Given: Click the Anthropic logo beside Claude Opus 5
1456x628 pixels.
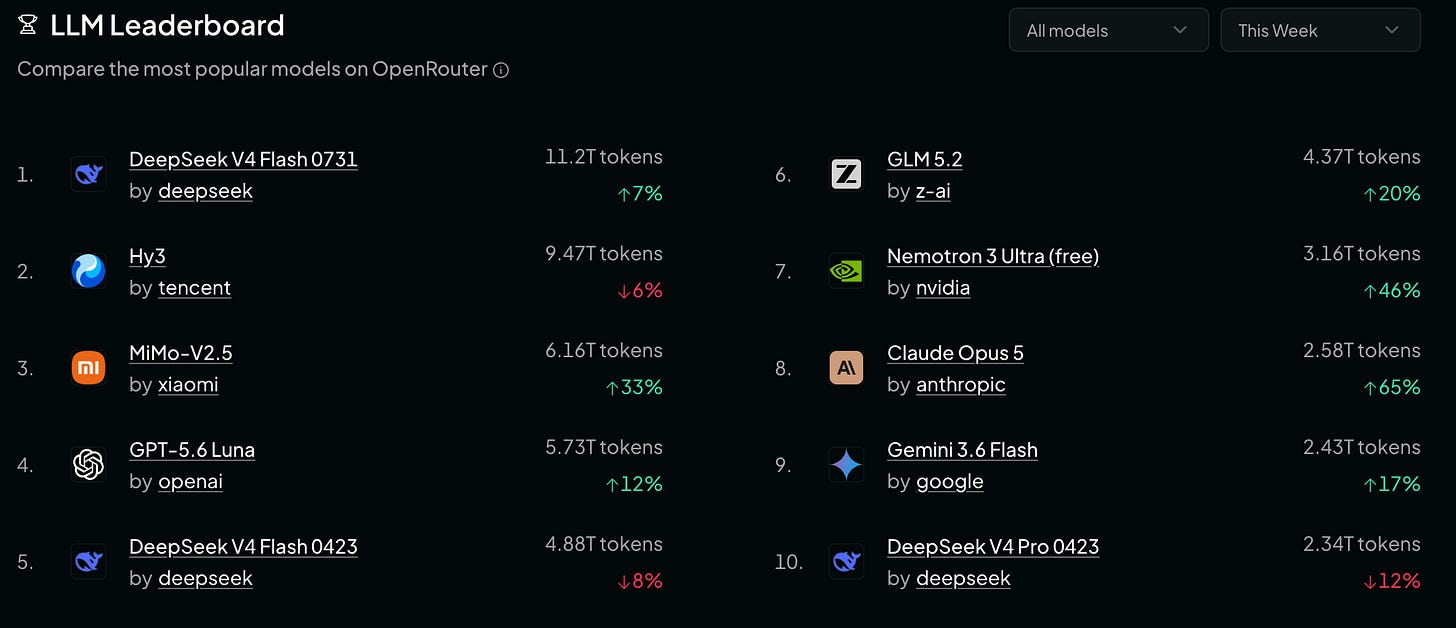Looking at the screenshot, I should (x=846, y=368).
